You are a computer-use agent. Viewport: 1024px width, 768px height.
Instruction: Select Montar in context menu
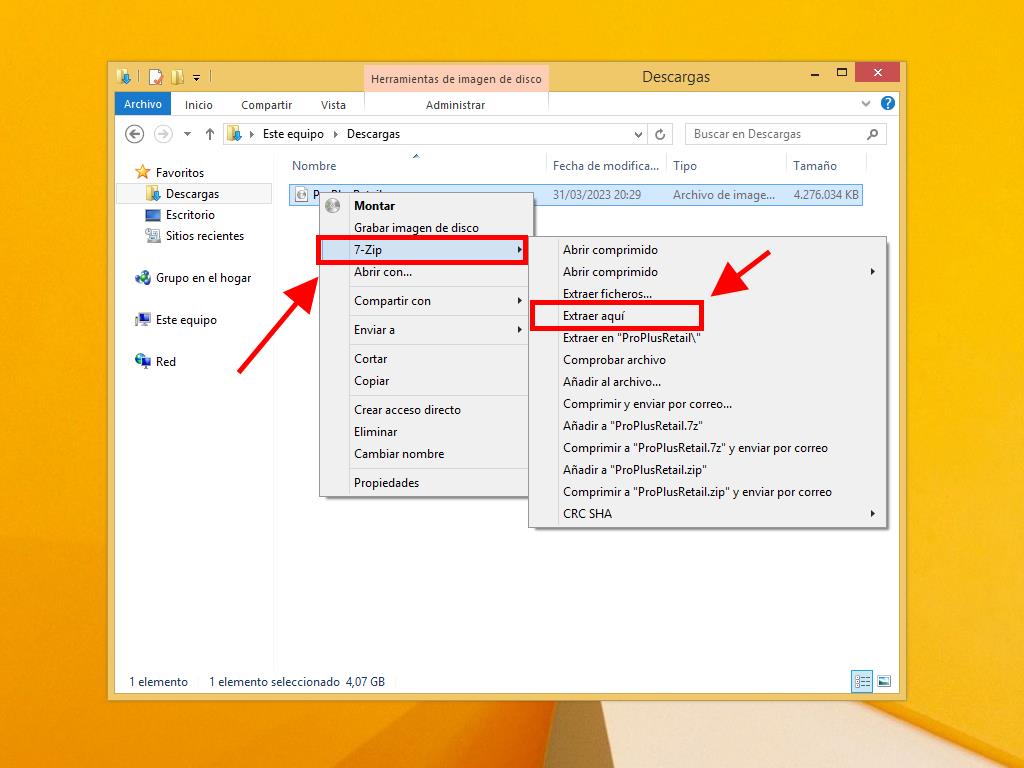coord(374,206)
